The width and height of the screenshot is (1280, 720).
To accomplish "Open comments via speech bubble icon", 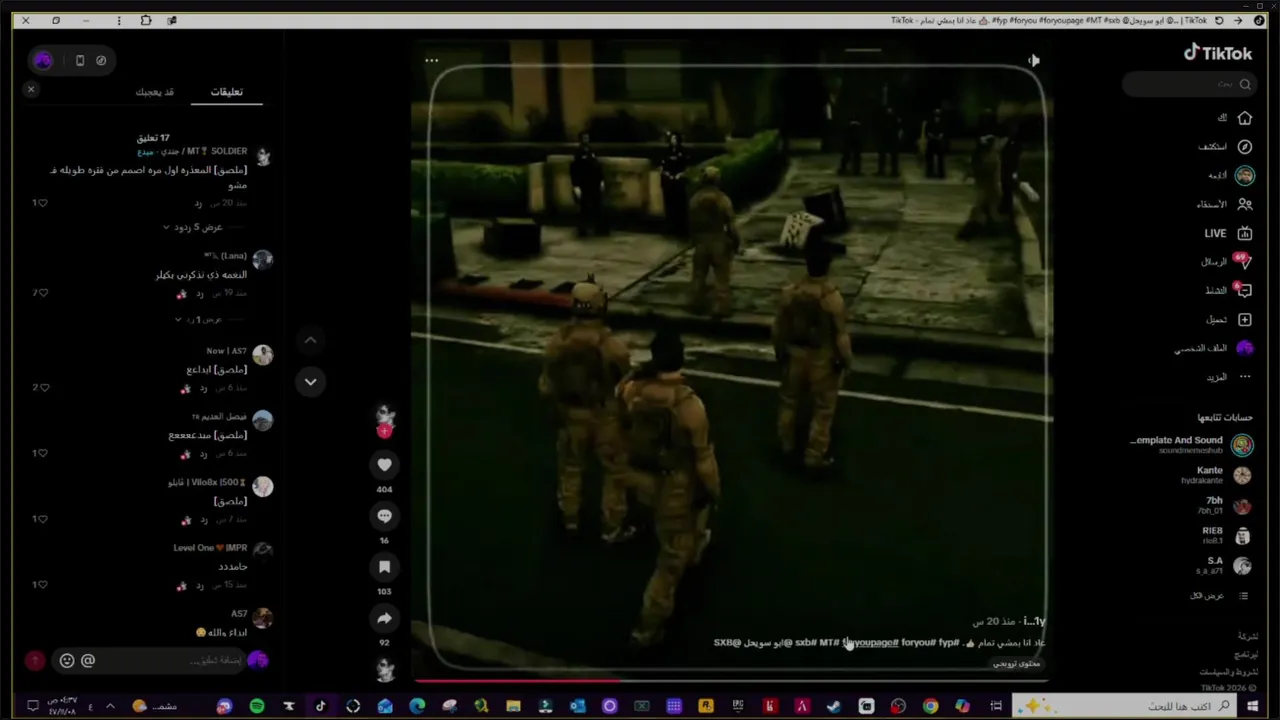I will (x=384, y=515).
